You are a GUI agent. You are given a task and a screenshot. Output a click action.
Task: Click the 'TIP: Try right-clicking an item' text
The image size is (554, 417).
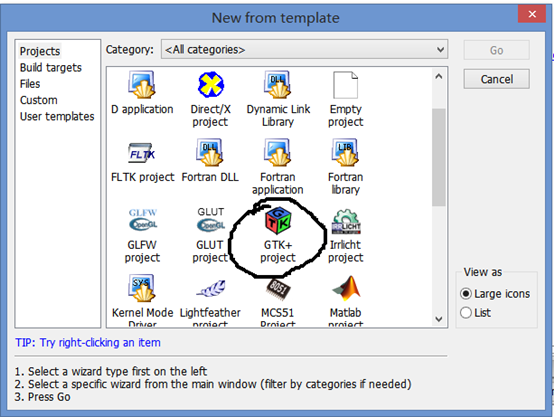pos(88,342)
